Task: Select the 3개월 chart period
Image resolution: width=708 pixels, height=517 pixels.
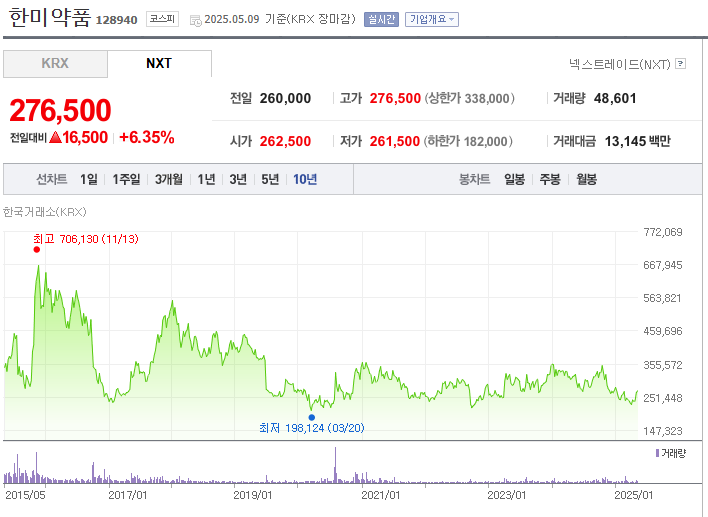Action: pos(168,179)
